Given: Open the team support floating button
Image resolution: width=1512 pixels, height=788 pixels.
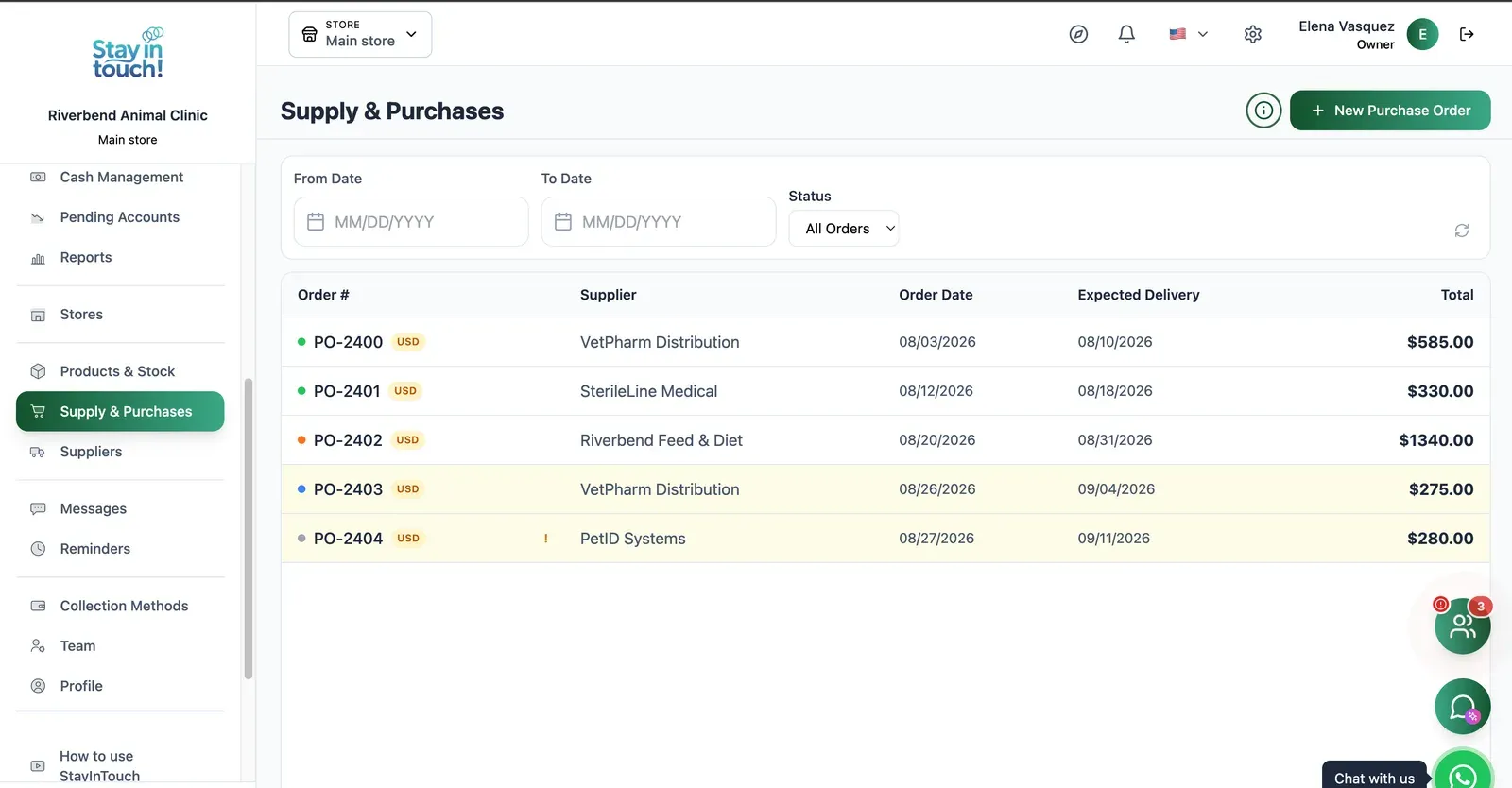Looking at the screenshot, I should click(x=1462, y=625).
